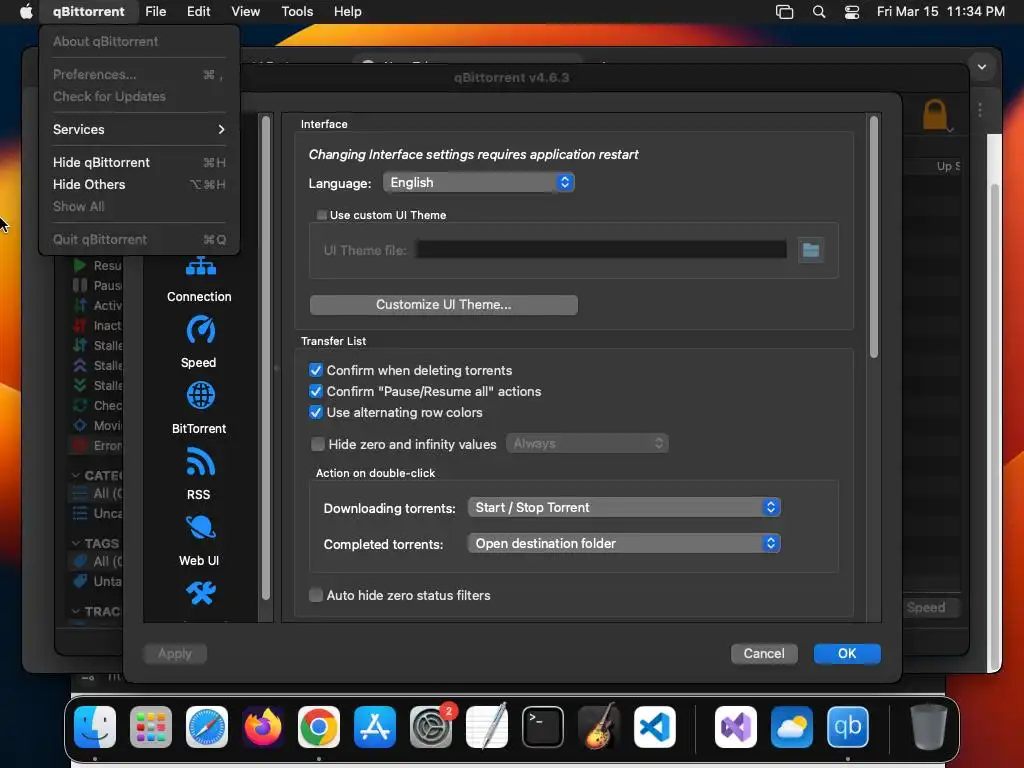Open the Connection settings section
This screenshot has height=768, width=1024.
199,280
